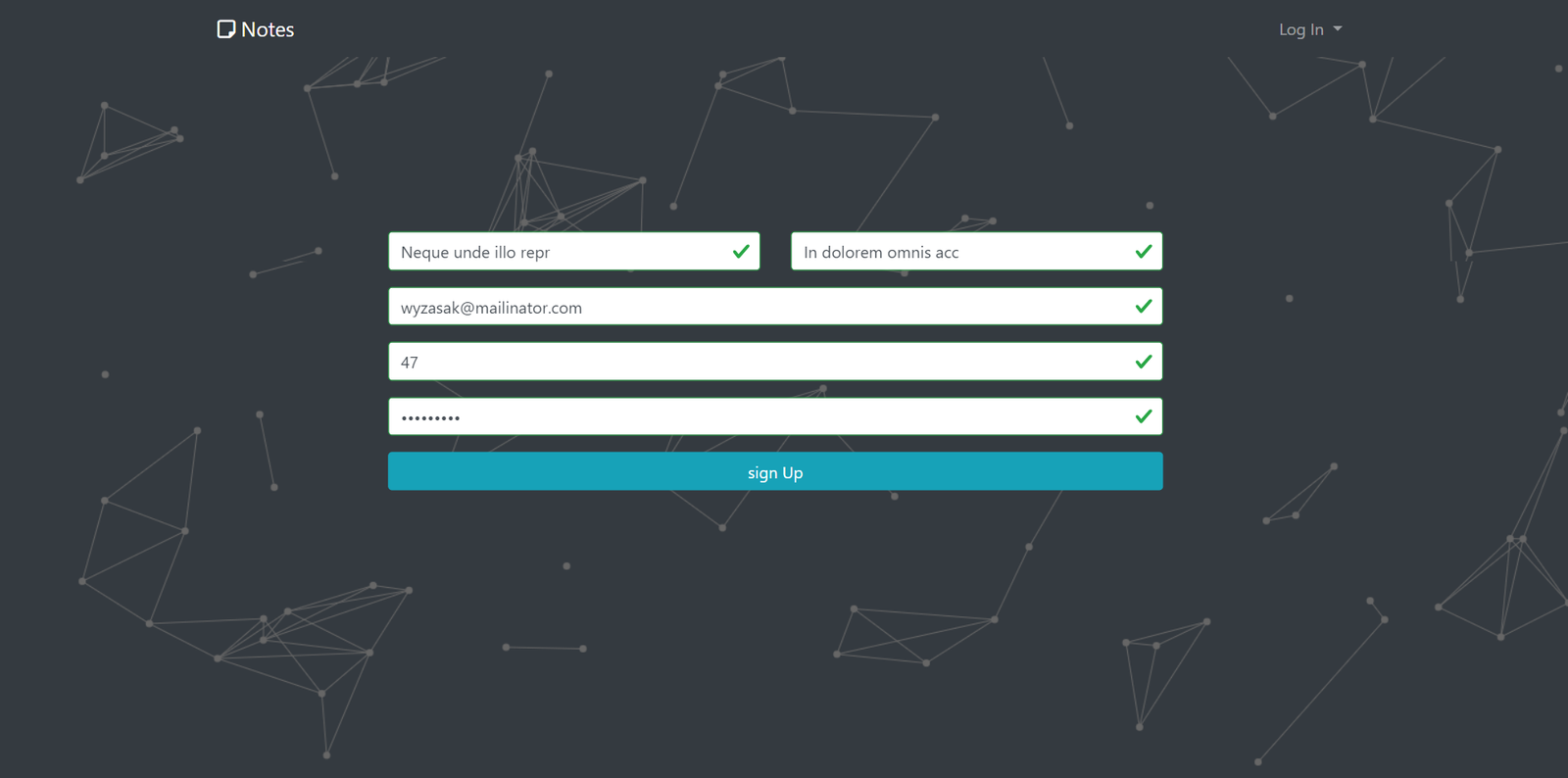Click the valid checkmark beside the 47 value
The image size is (1568, 778).
[x=1143, y=362]
